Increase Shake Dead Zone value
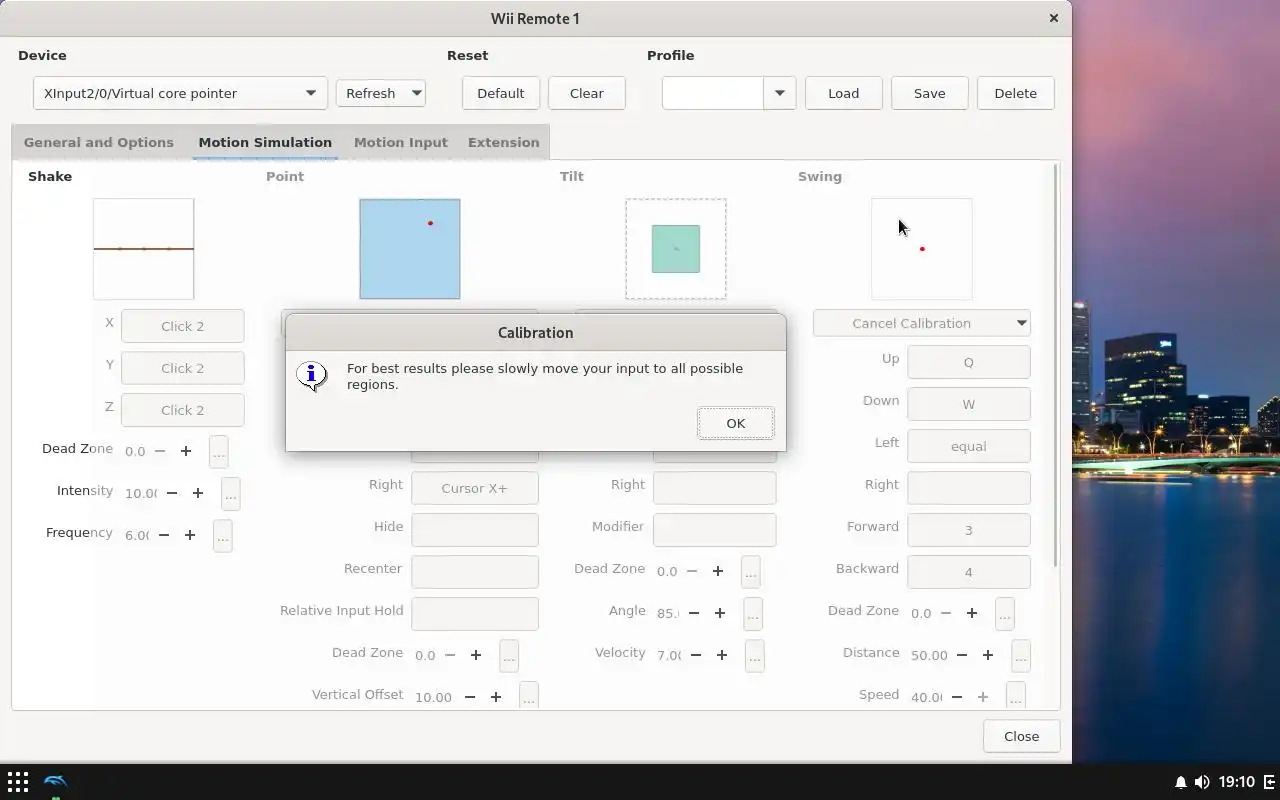 [186, 451]
